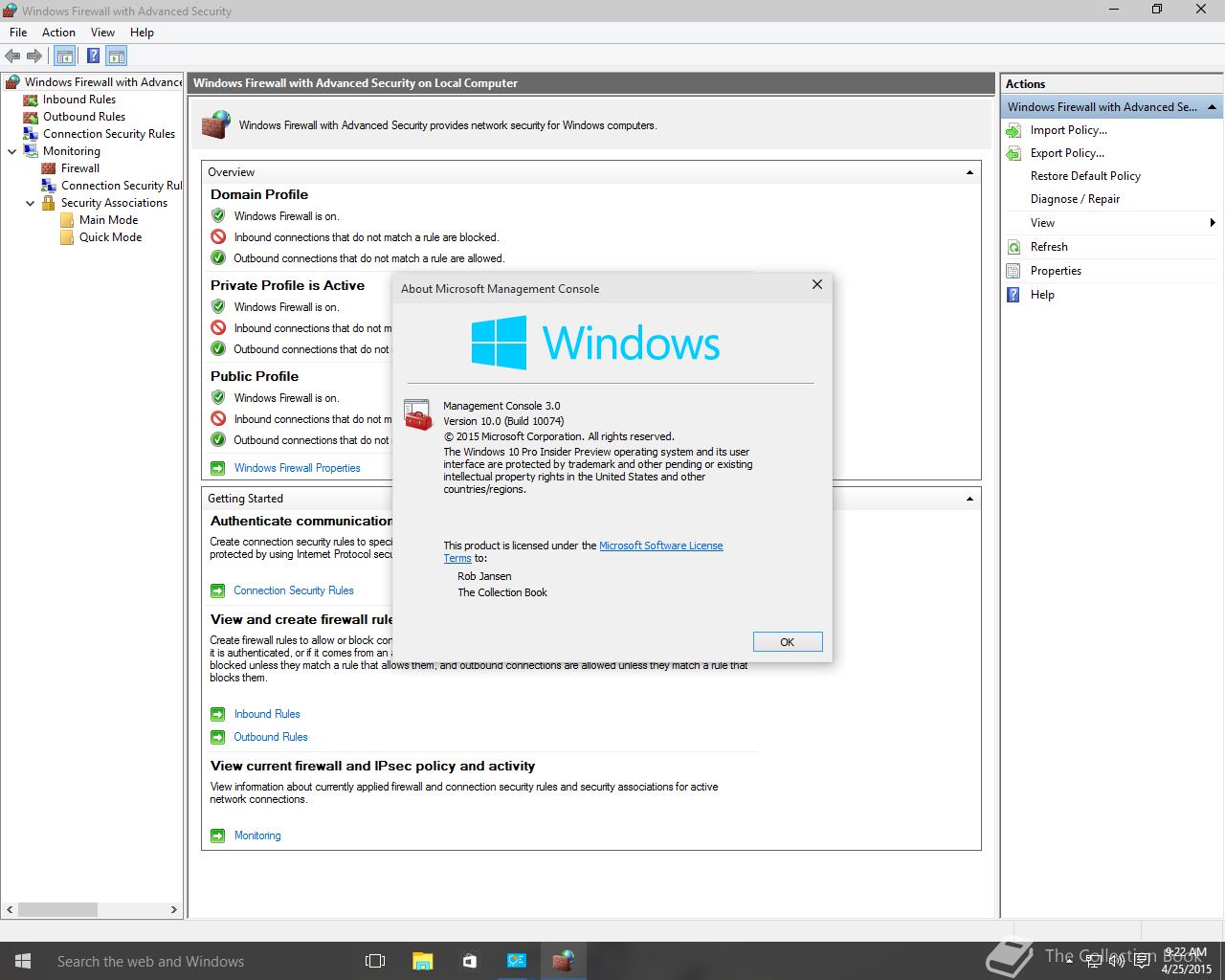
Task: Click 'Windows Firewall is on.' under Private Profile
Action: 286,307
